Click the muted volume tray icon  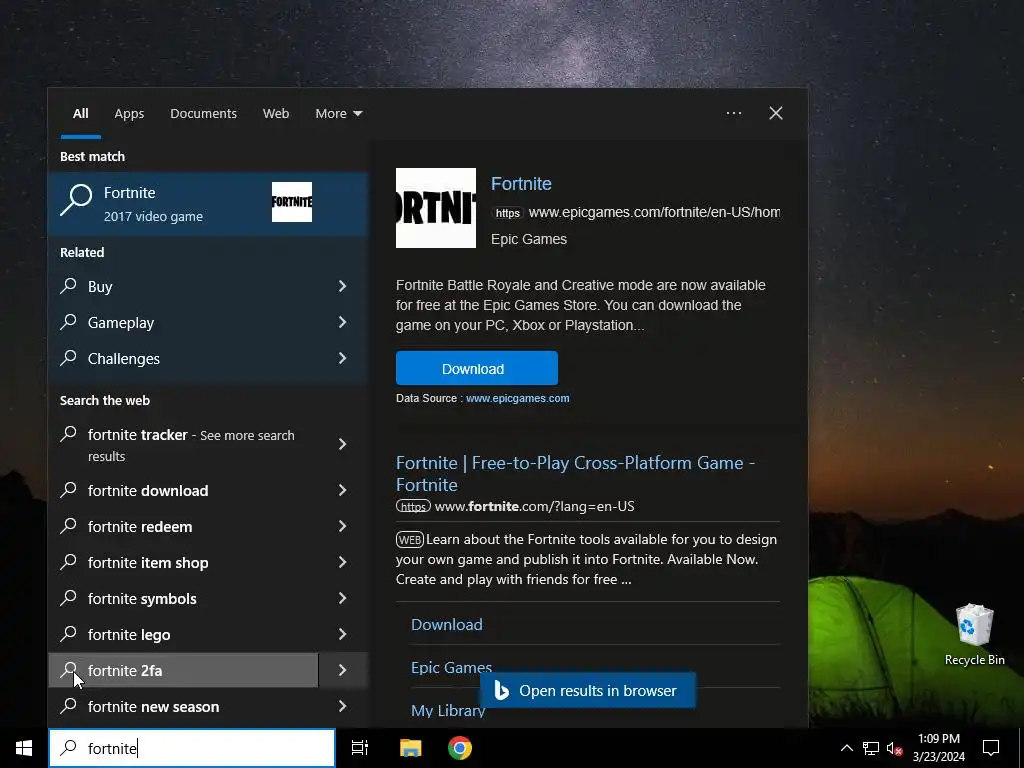[x=894, y=748]
